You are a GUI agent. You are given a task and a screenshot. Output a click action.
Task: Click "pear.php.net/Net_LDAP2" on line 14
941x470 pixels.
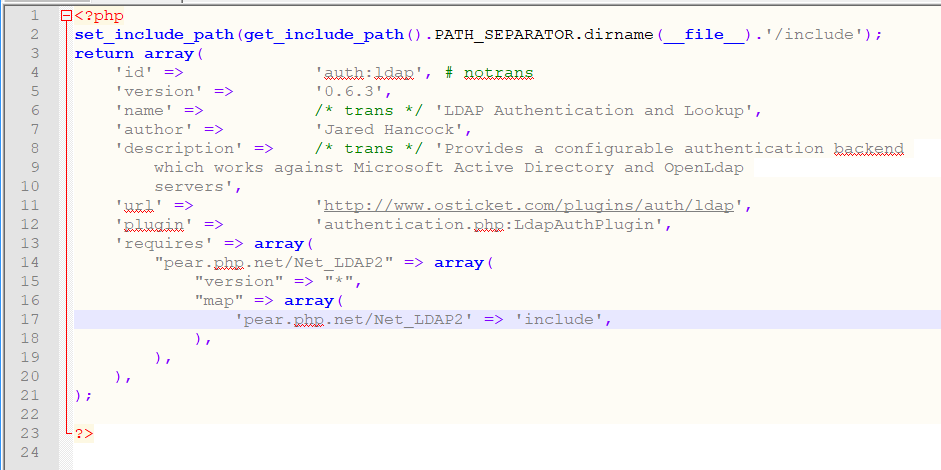pos(274,263)
